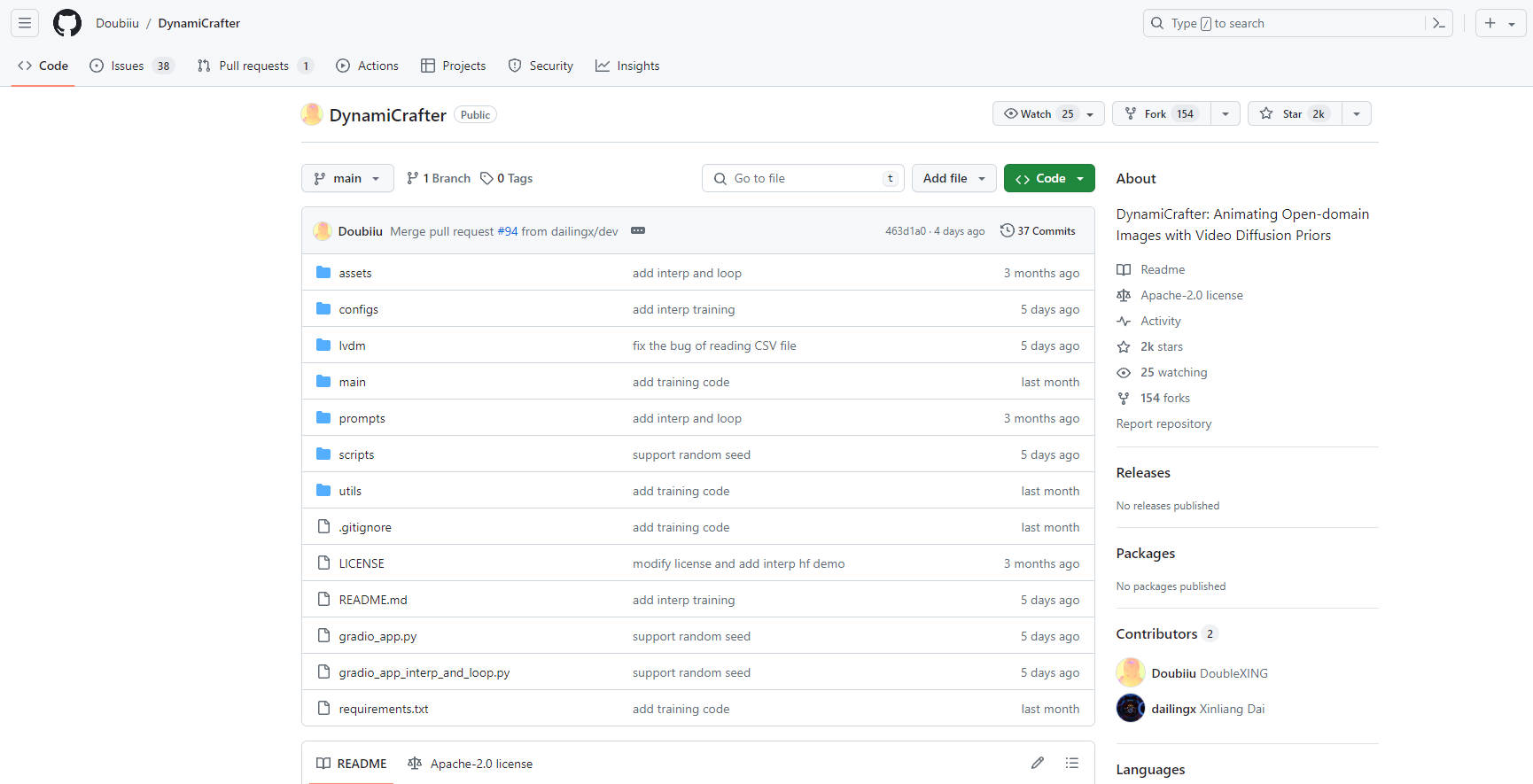Open the main branch selector
1533x784 pixels.
tap(347, 178)
